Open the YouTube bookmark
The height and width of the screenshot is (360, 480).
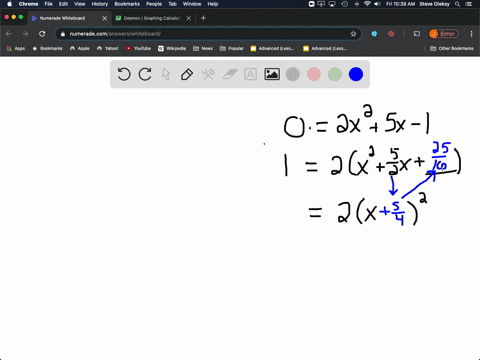tap(138, 48)
